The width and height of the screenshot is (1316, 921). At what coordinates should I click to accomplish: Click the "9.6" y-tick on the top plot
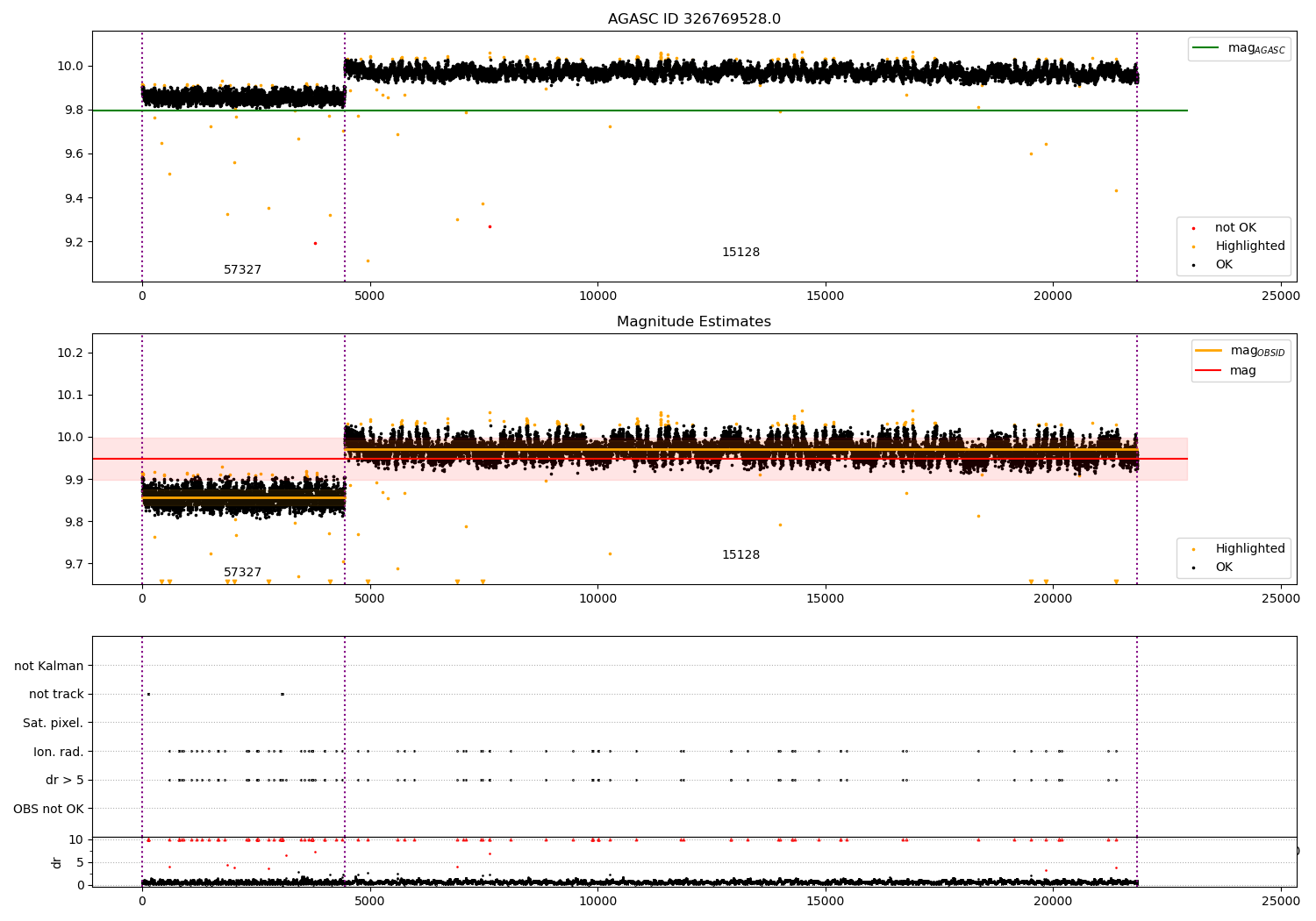pyautogui.click(x=74, y=154)
